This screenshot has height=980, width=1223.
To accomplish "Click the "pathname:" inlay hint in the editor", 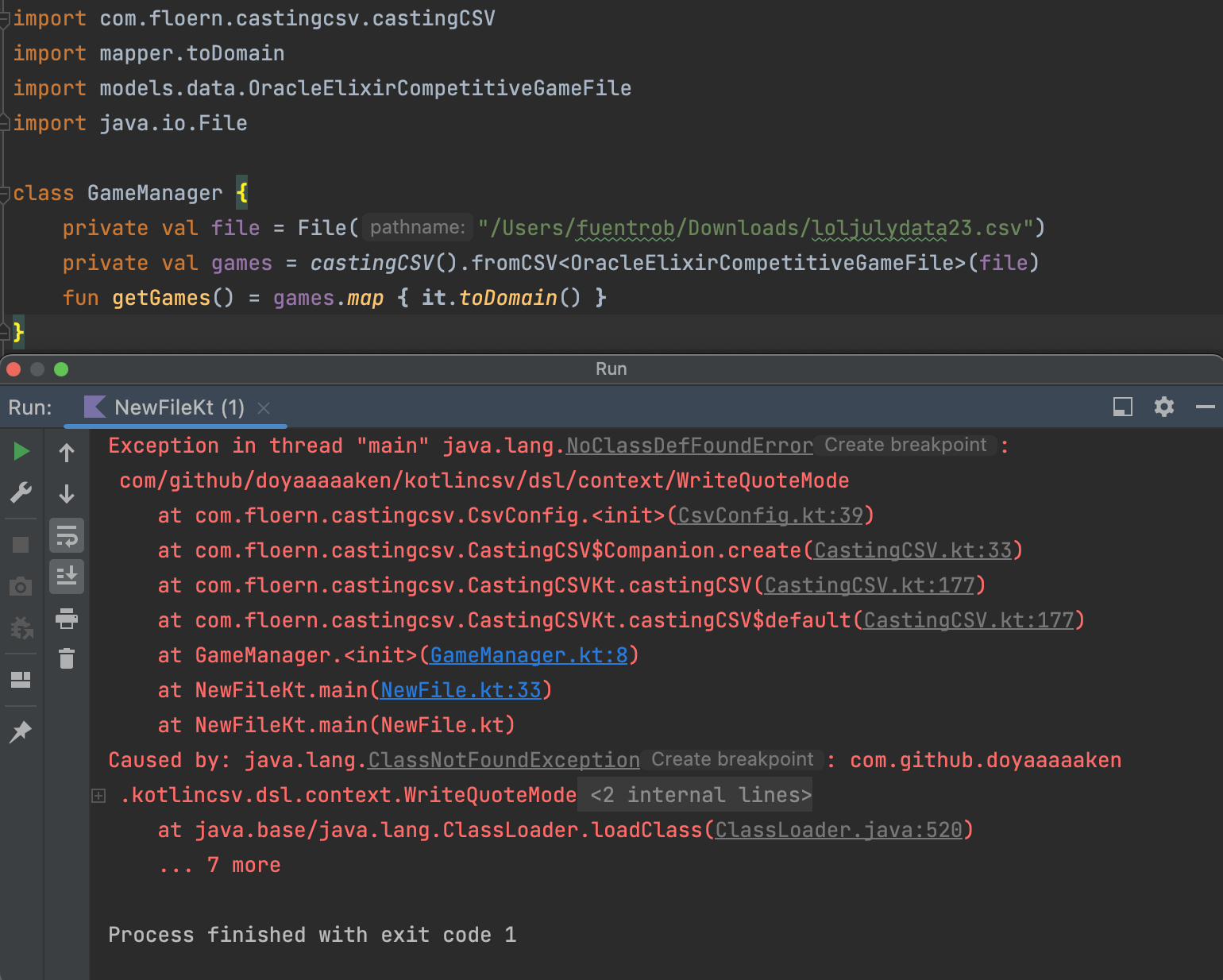I will click(418, 228).
